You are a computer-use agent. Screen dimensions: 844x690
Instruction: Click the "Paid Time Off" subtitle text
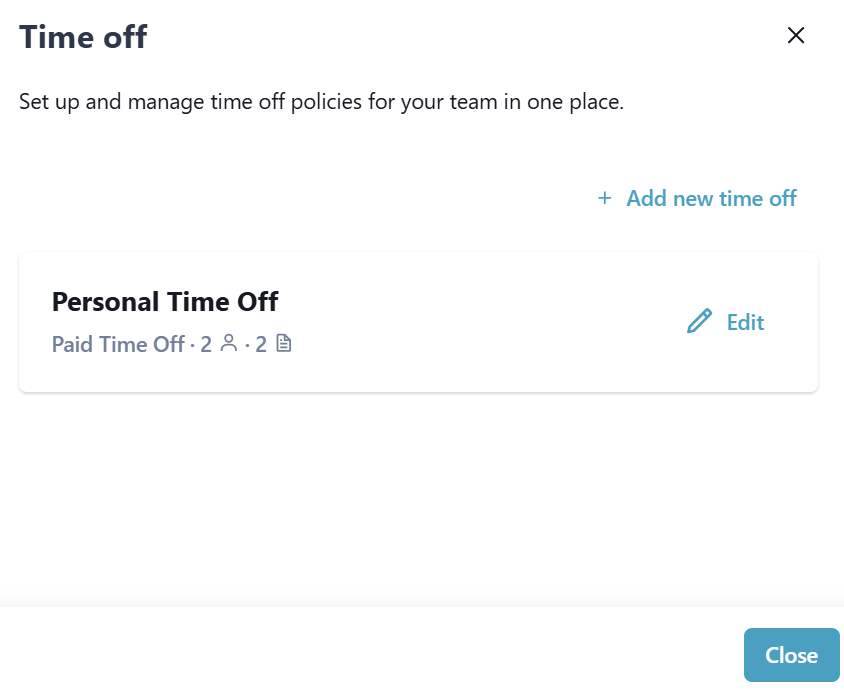pyautogui.click(x=118, y=345)
